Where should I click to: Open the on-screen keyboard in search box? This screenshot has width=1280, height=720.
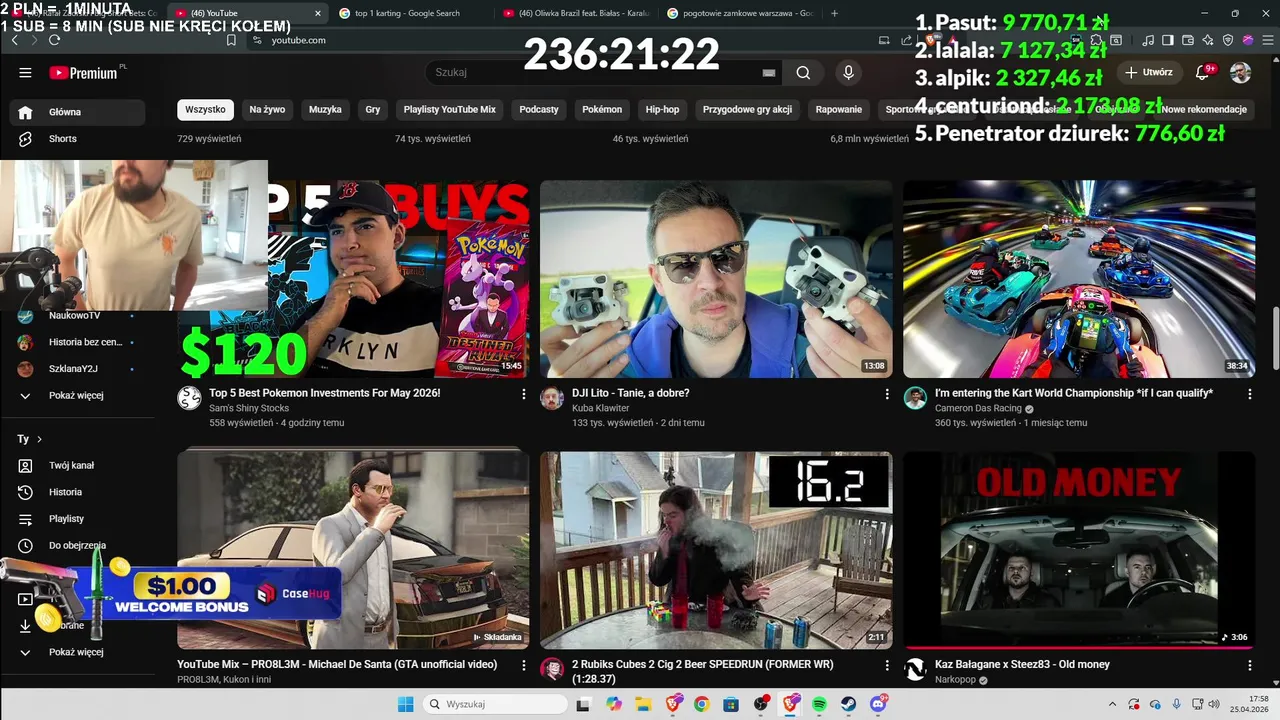769,73
